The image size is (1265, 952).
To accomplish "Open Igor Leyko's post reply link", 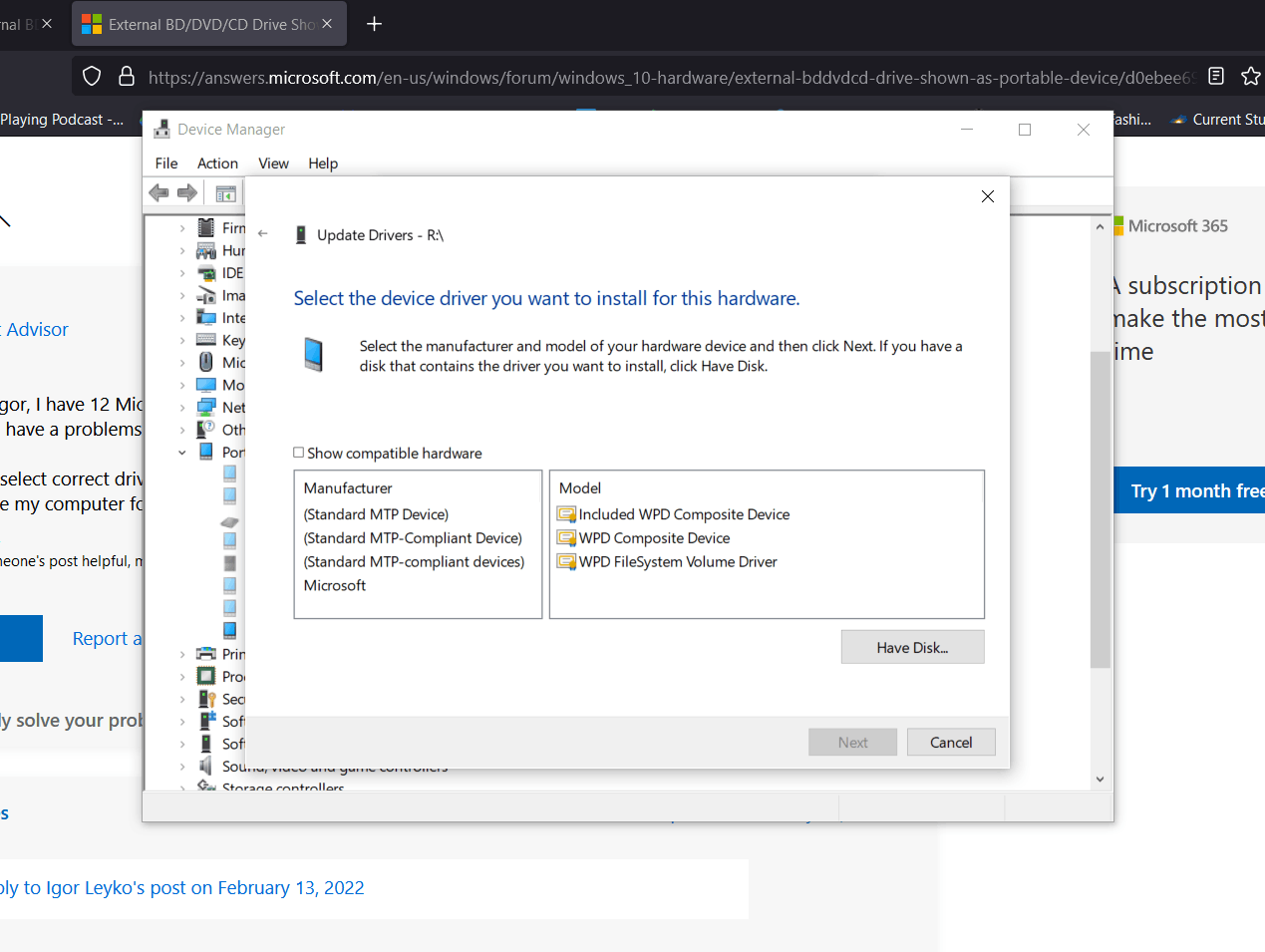I will coord(182,887).
